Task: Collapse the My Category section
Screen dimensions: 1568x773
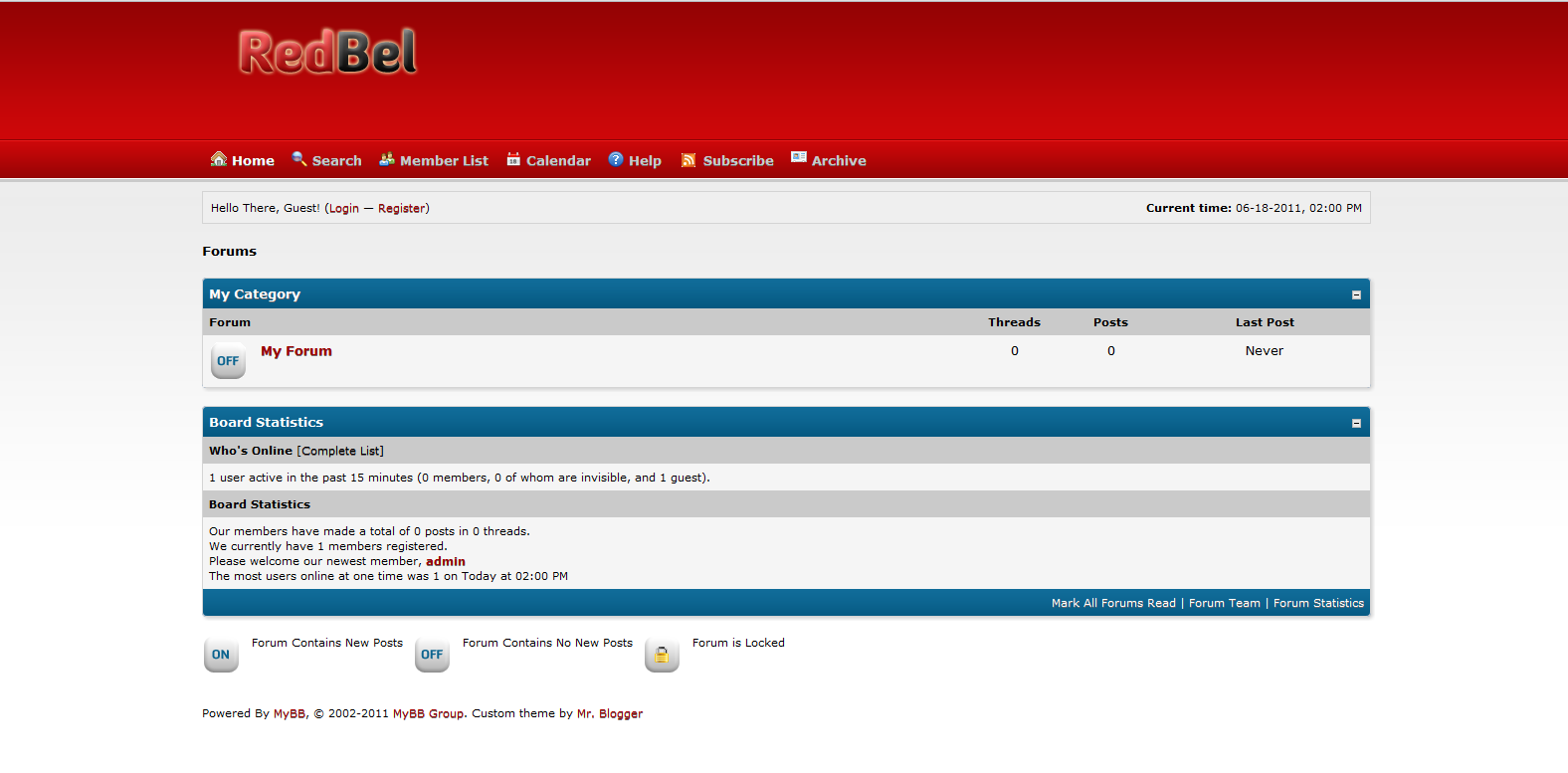Action: click(x=1356, y=295)
